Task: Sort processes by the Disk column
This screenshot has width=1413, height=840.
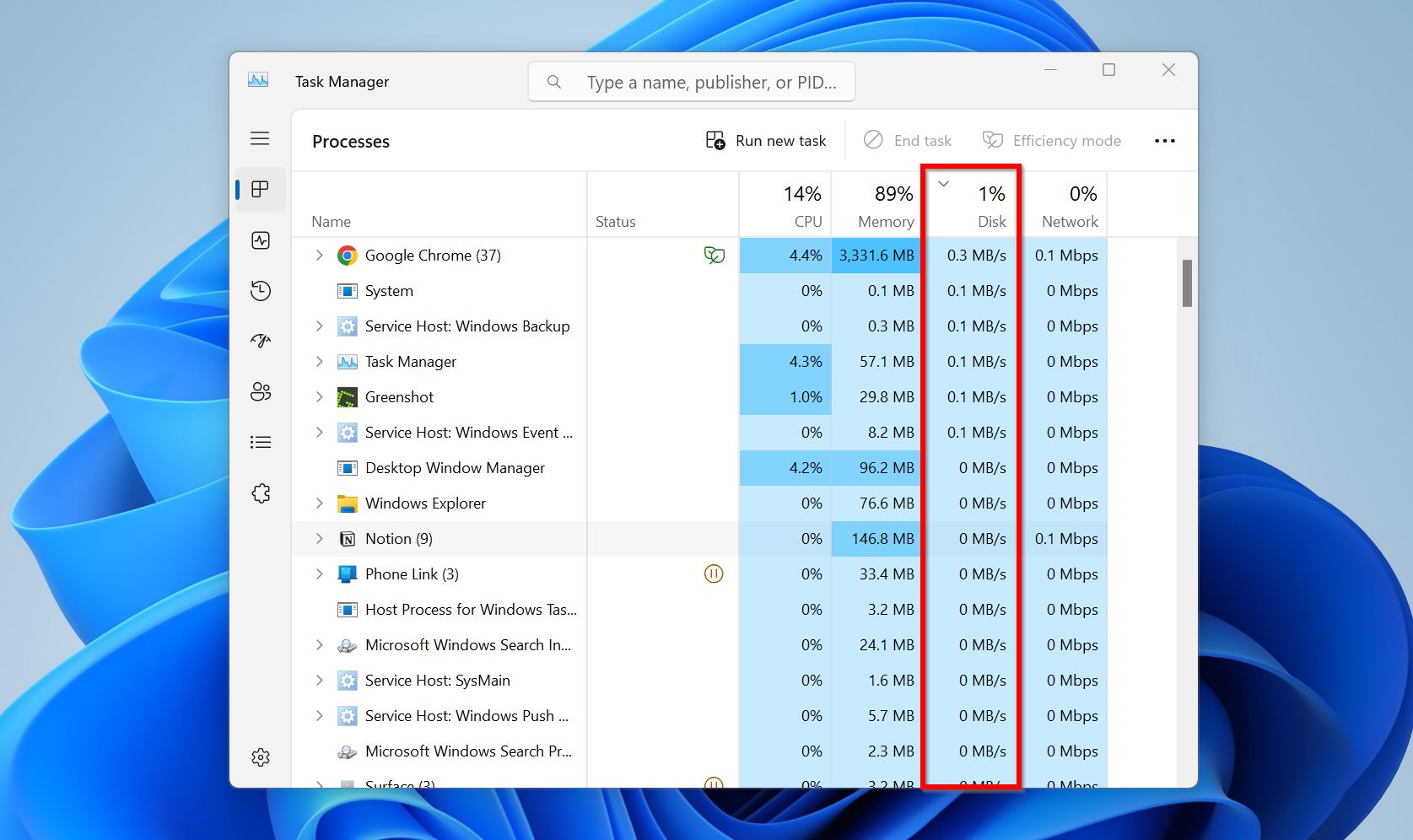Action: pyautogui.click(x=971, y=205)
